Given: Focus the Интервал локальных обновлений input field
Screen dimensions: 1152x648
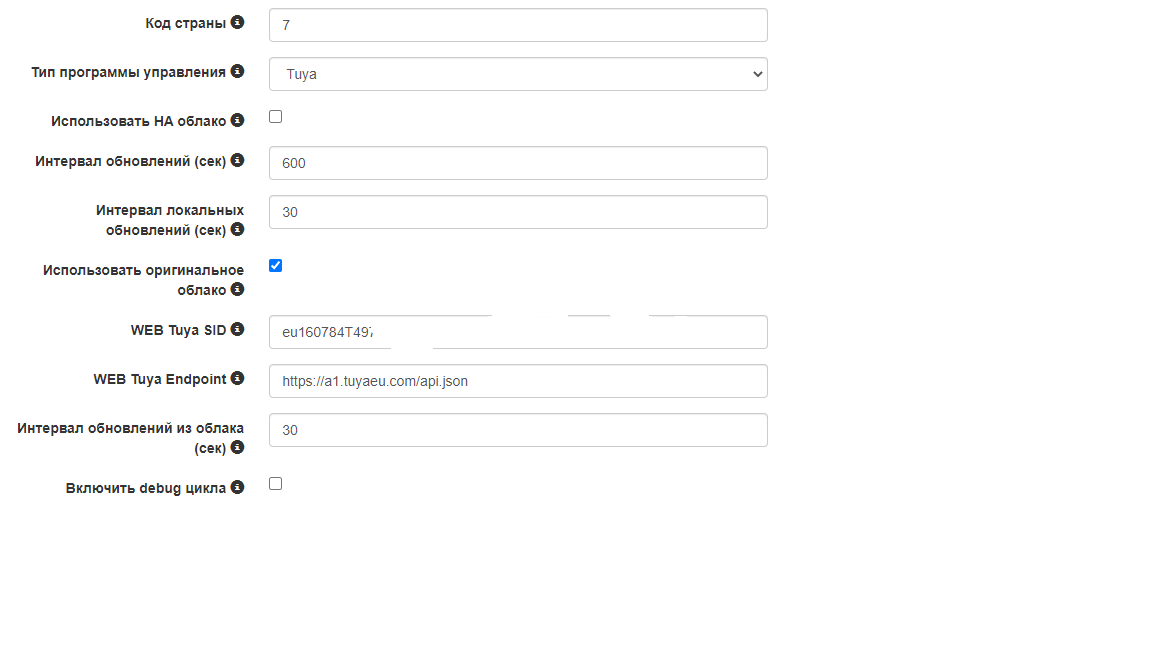Looking at the screenshot, I should (518, 212).
